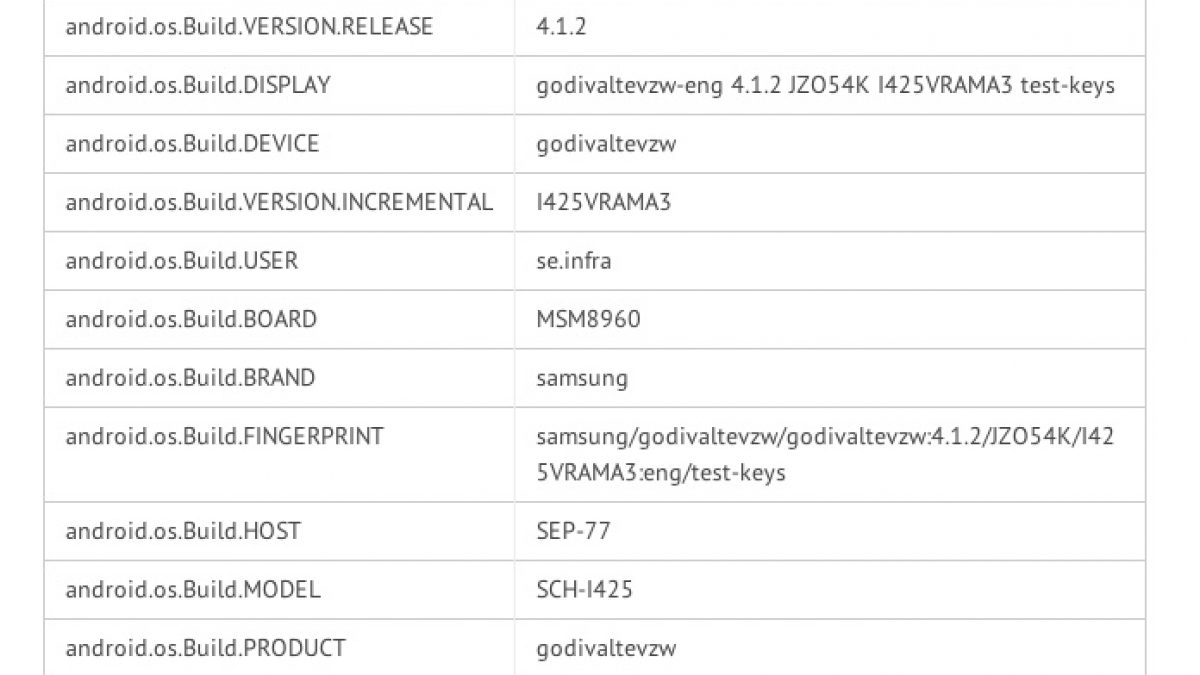The width and height of the screenshot is (1200, 675).
Task: Select the SEP-77 host value
Action: (573, 531)
